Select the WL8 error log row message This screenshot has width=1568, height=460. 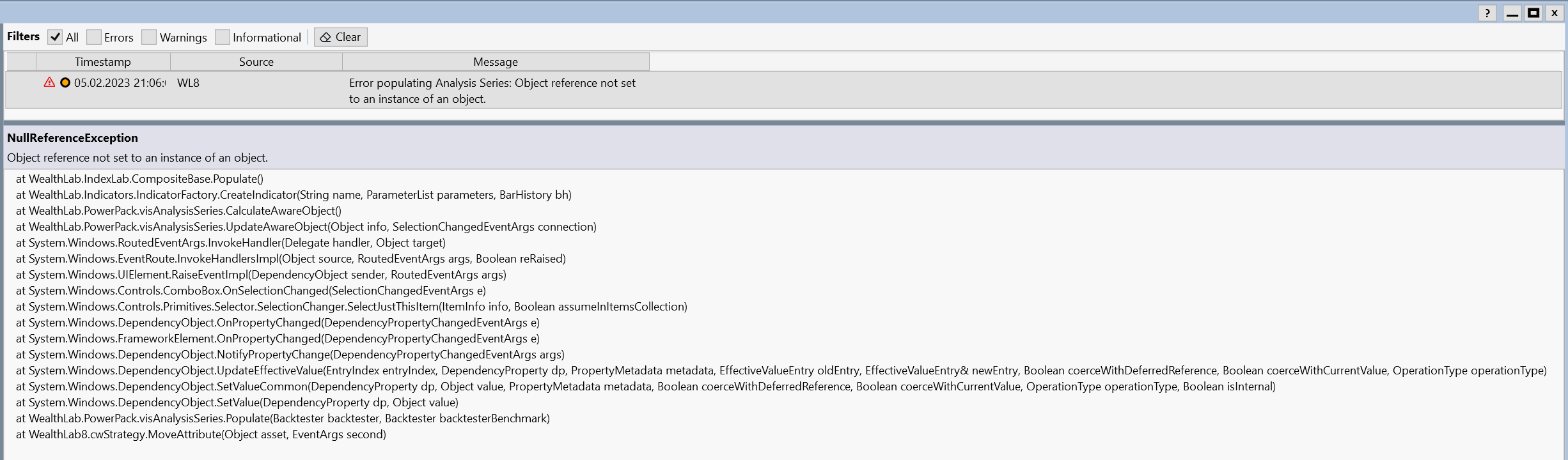[492, 91]
